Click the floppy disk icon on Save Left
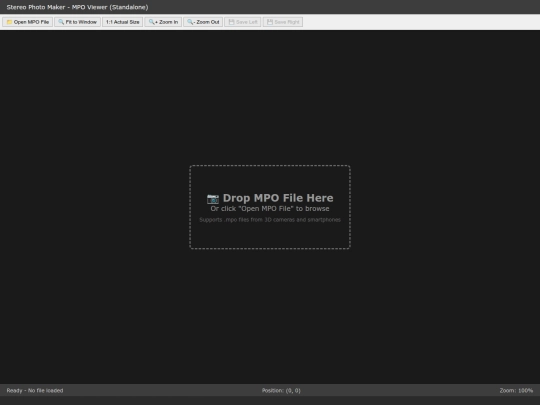540x405 pixels. (231, 22)
